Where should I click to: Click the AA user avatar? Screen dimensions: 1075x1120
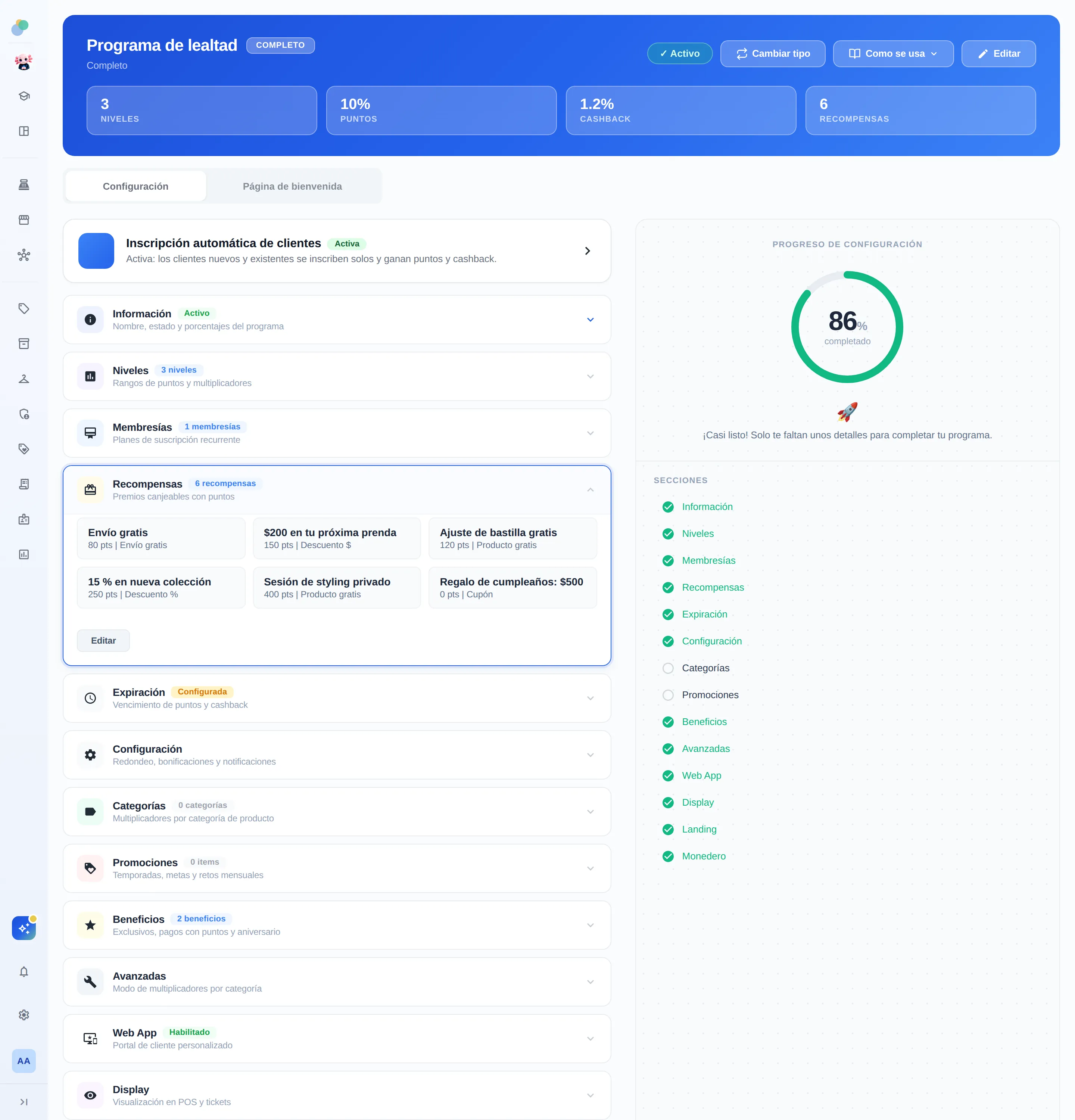[x=24, y=1061]
